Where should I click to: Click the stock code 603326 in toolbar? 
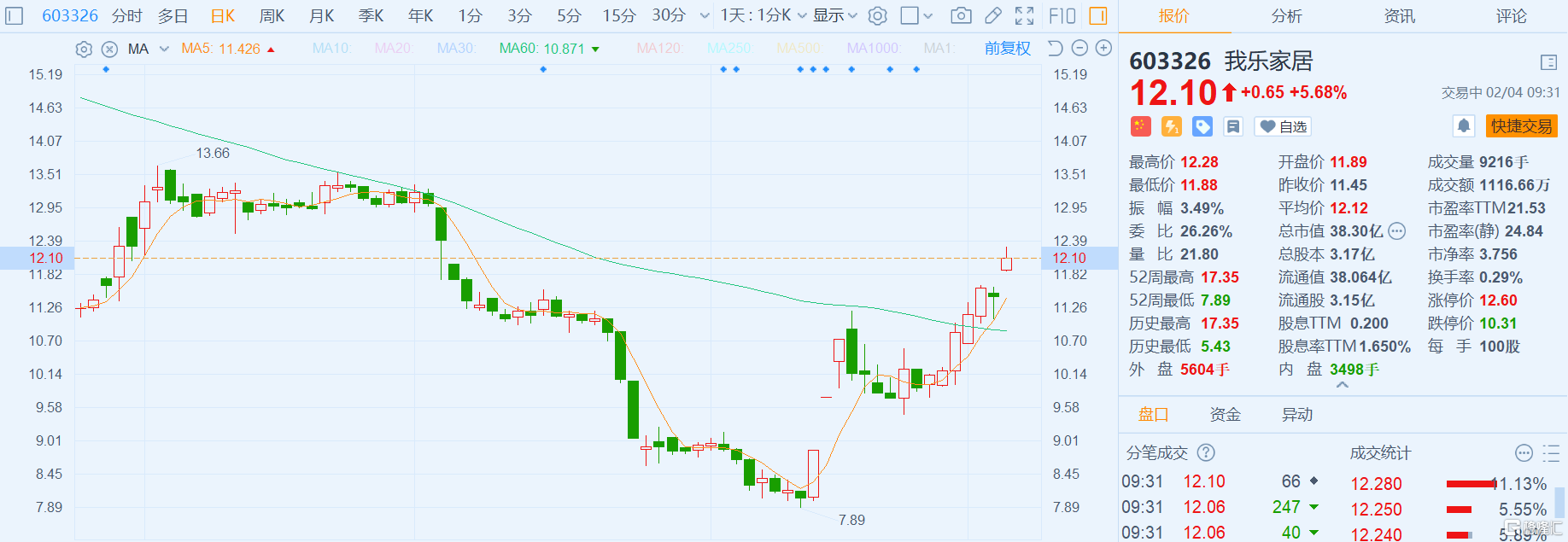pos(70,15)
